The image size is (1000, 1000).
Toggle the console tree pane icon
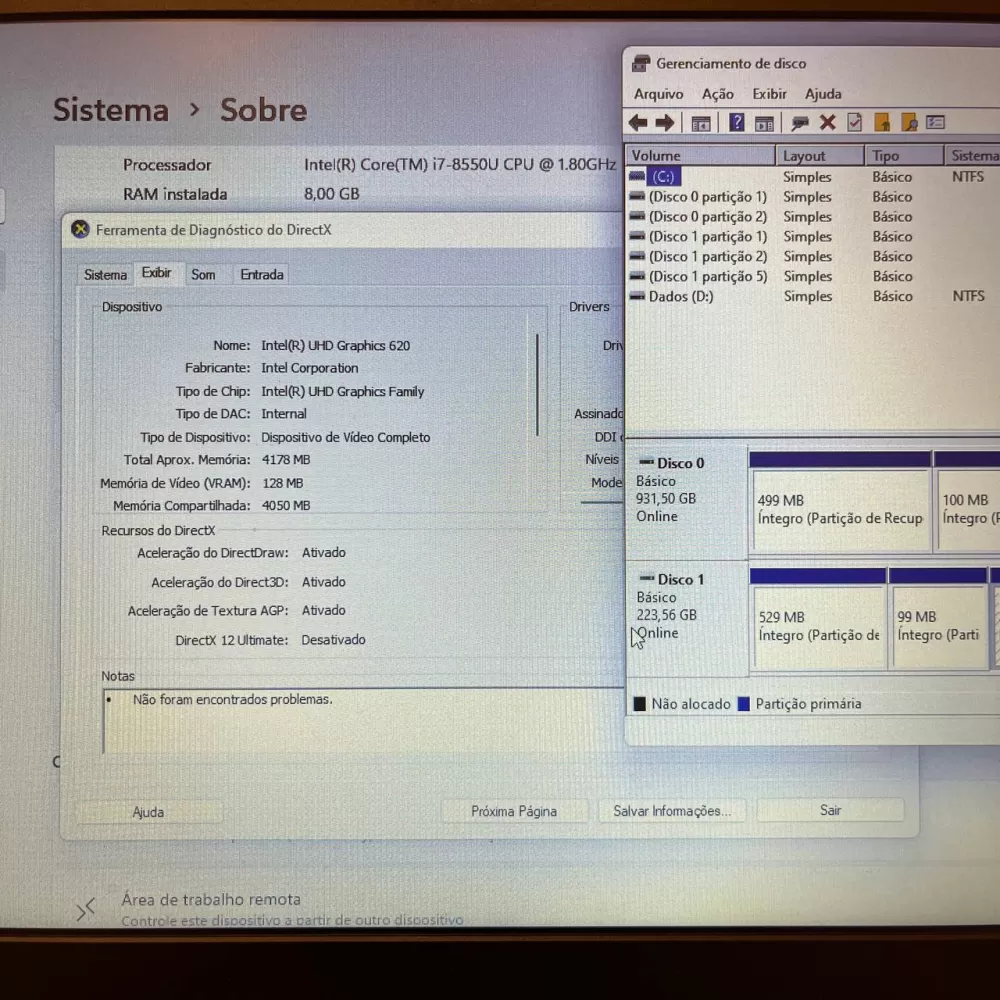click(x=701, y=123)
